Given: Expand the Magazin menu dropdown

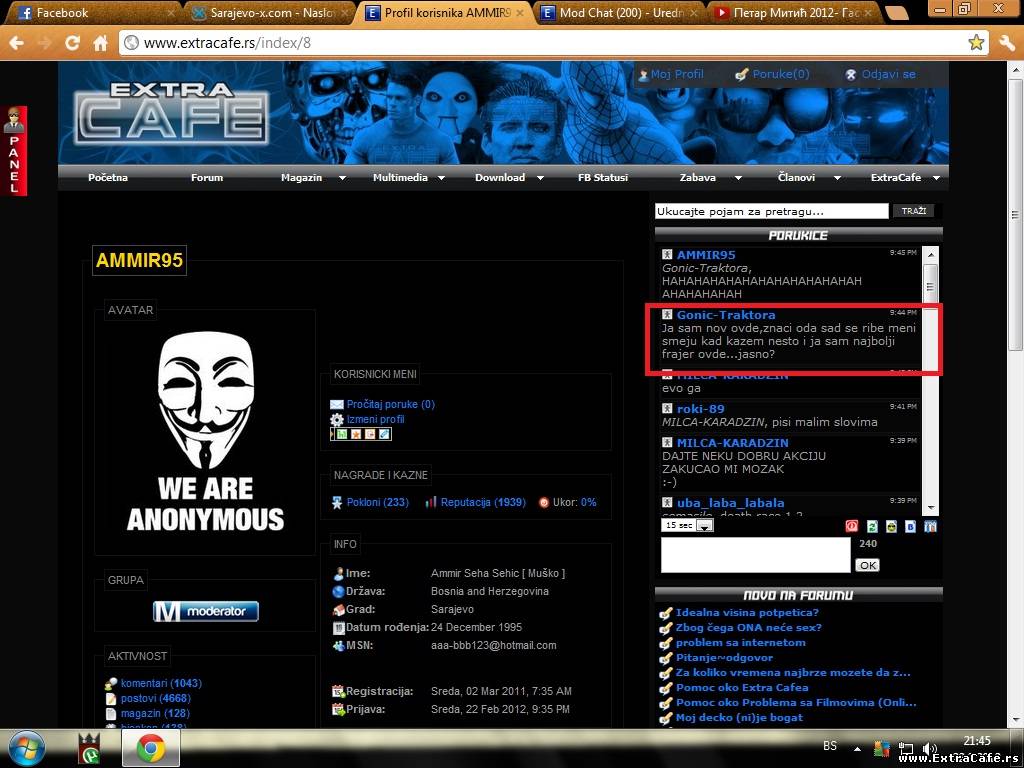Looking at the screenshot, I should pyautogui.click(x=342, y=178).
